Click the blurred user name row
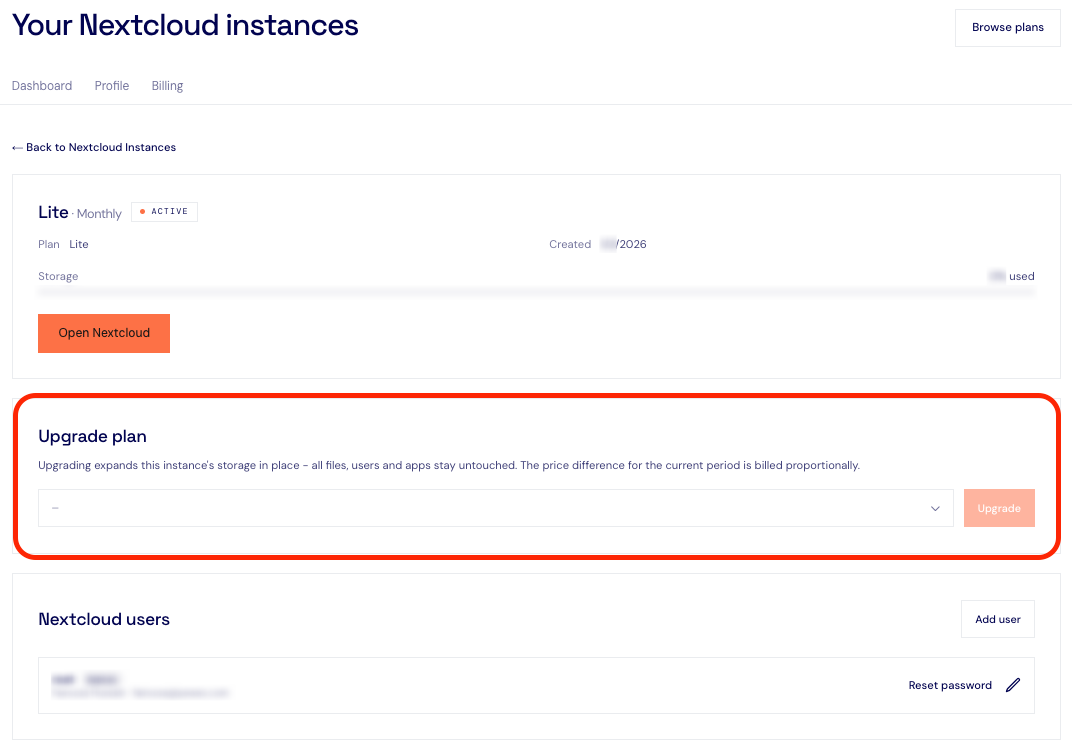The image size is (1072, 744). (536, 685)
